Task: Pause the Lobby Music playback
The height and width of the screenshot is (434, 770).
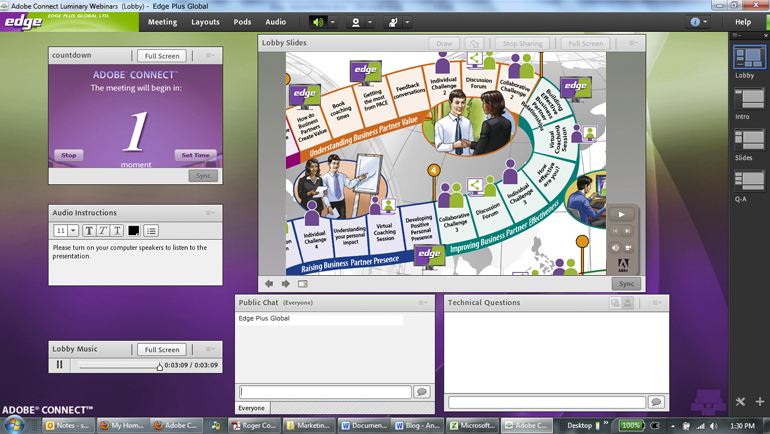Action: tap(59, 365)
